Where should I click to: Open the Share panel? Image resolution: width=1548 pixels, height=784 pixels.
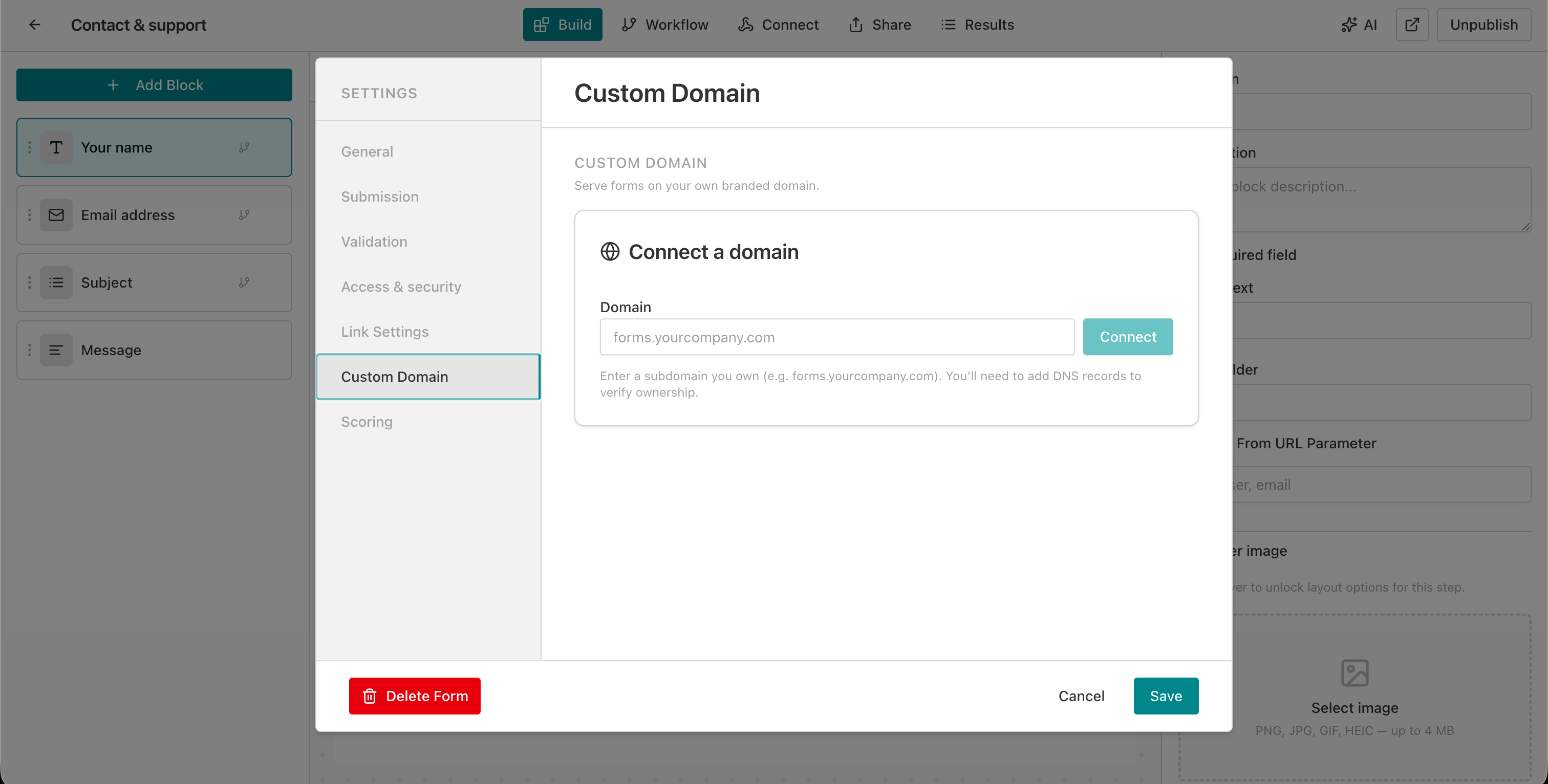[879, 25]
